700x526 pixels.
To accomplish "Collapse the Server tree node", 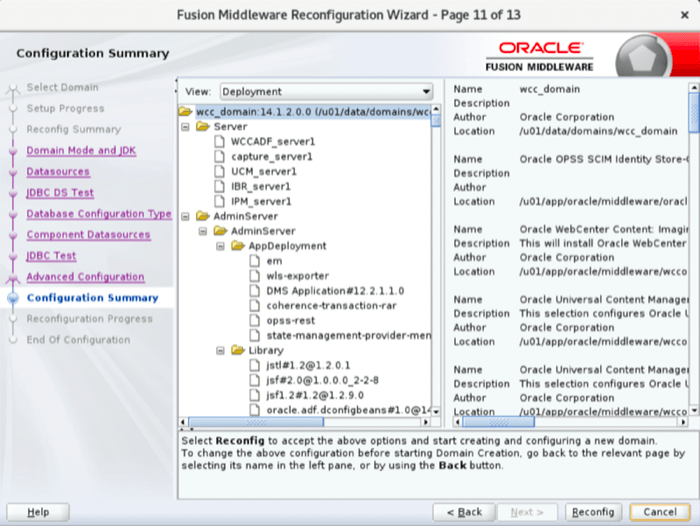I will coord(185,127).
